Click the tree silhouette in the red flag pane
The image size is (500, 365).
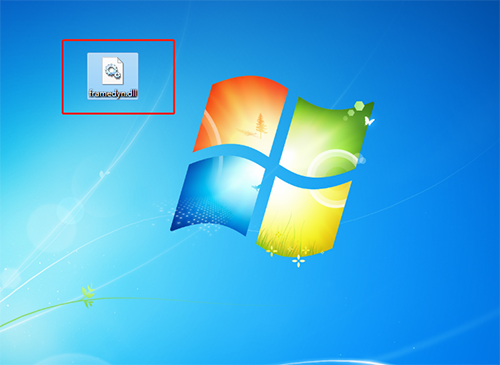click(261, 126)
